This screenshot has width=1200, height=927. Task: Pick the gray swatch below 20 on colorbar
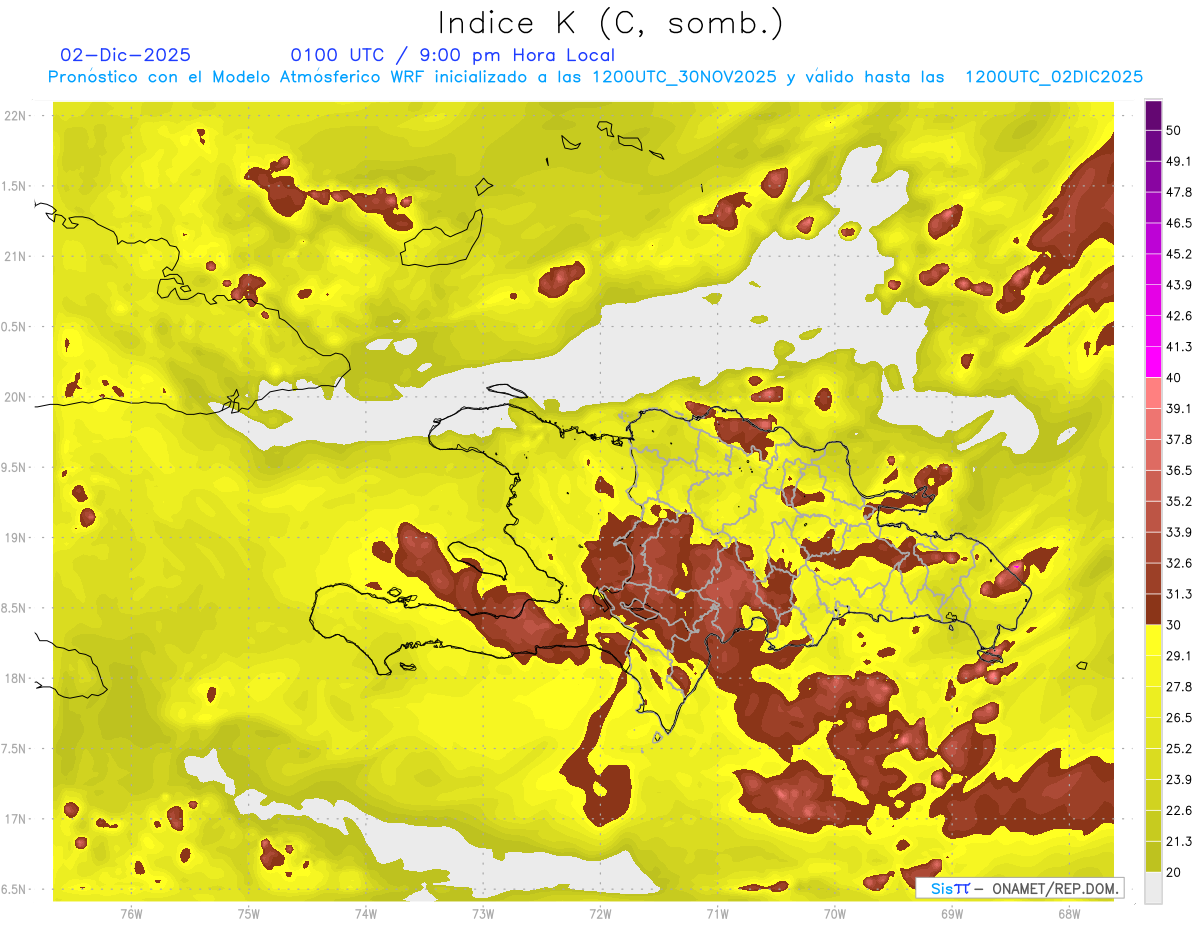click(1154, 888)
